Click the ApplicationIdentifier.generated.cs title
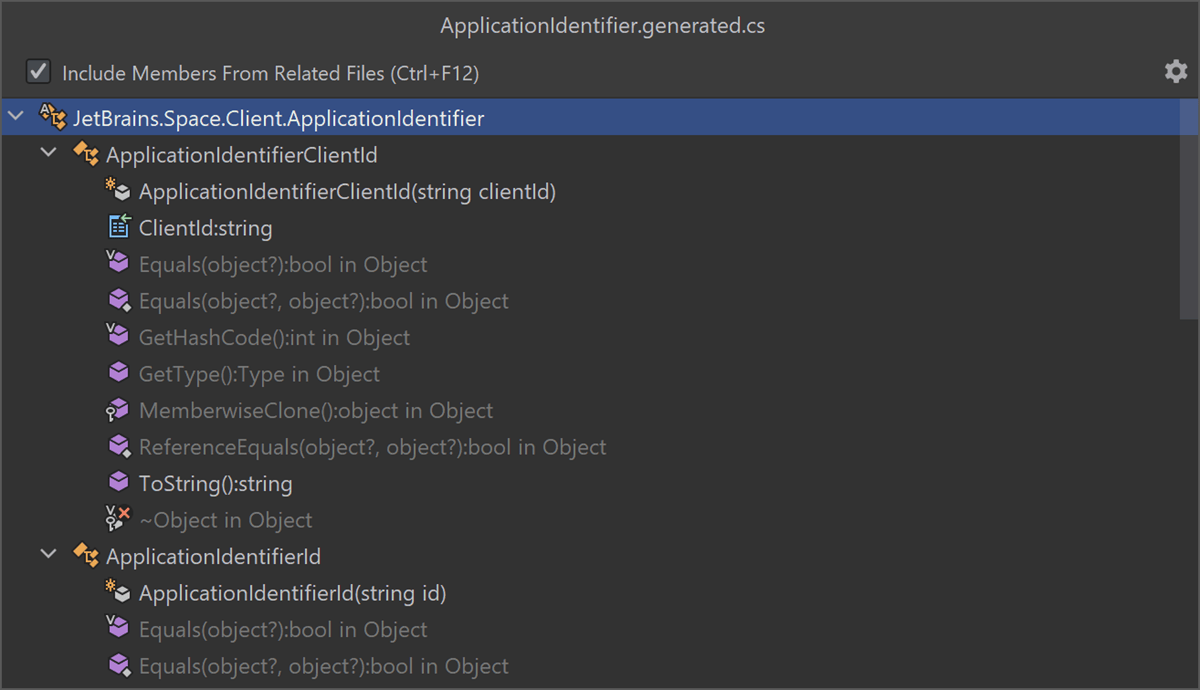 tap(602, 26)
